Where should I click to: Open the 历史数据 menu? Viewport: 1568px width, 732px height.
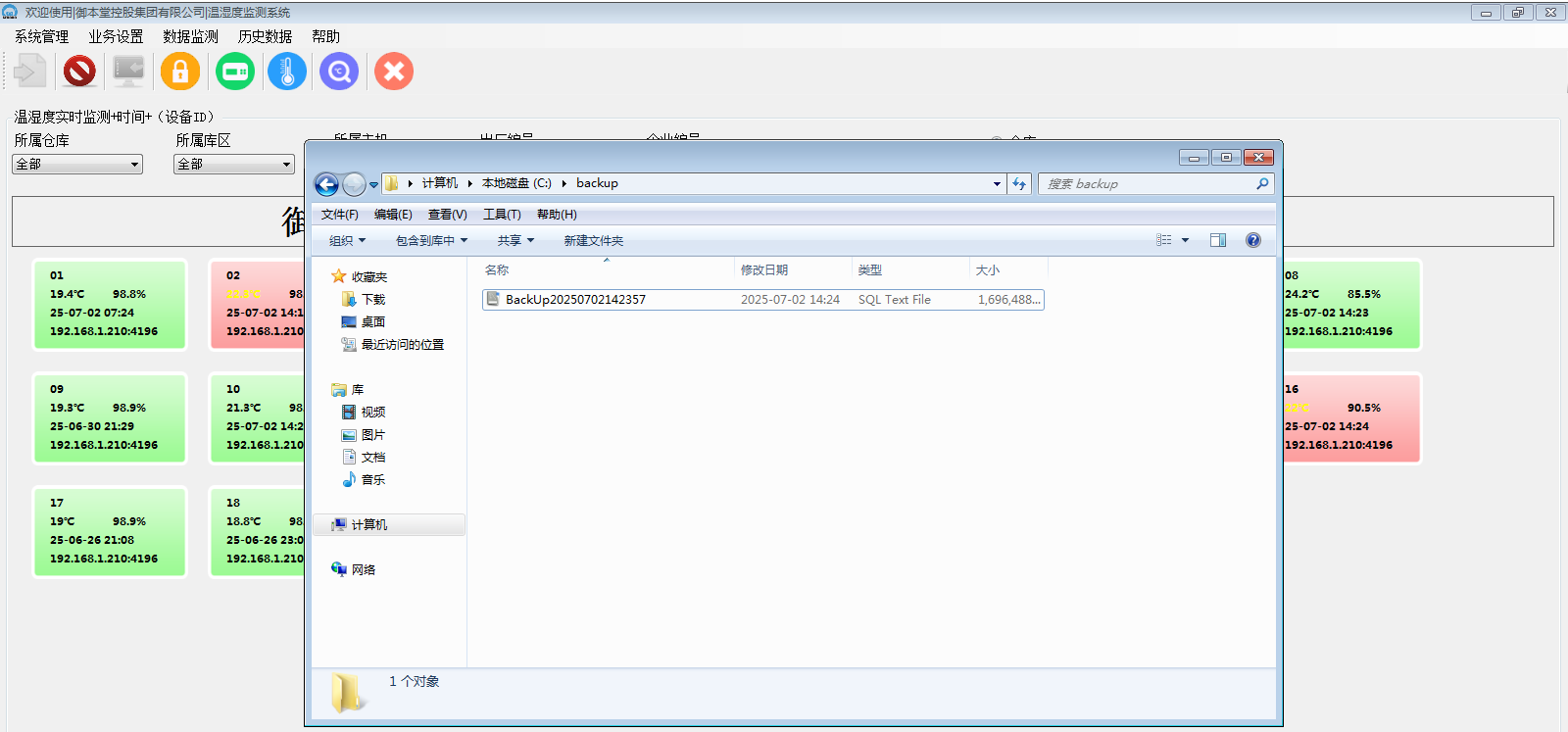(265, 36)
